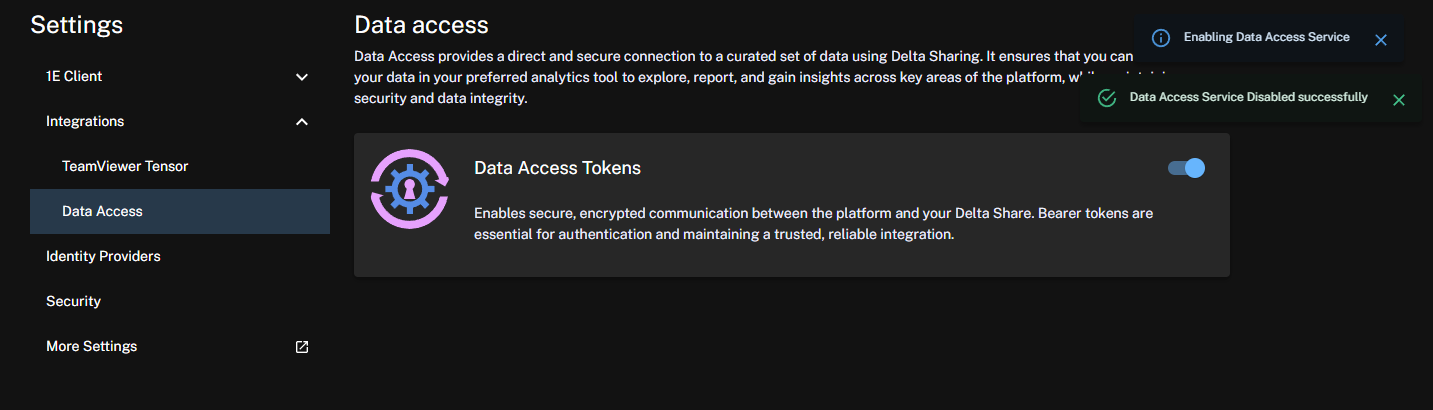Select Data Access in sidebar

102,211
